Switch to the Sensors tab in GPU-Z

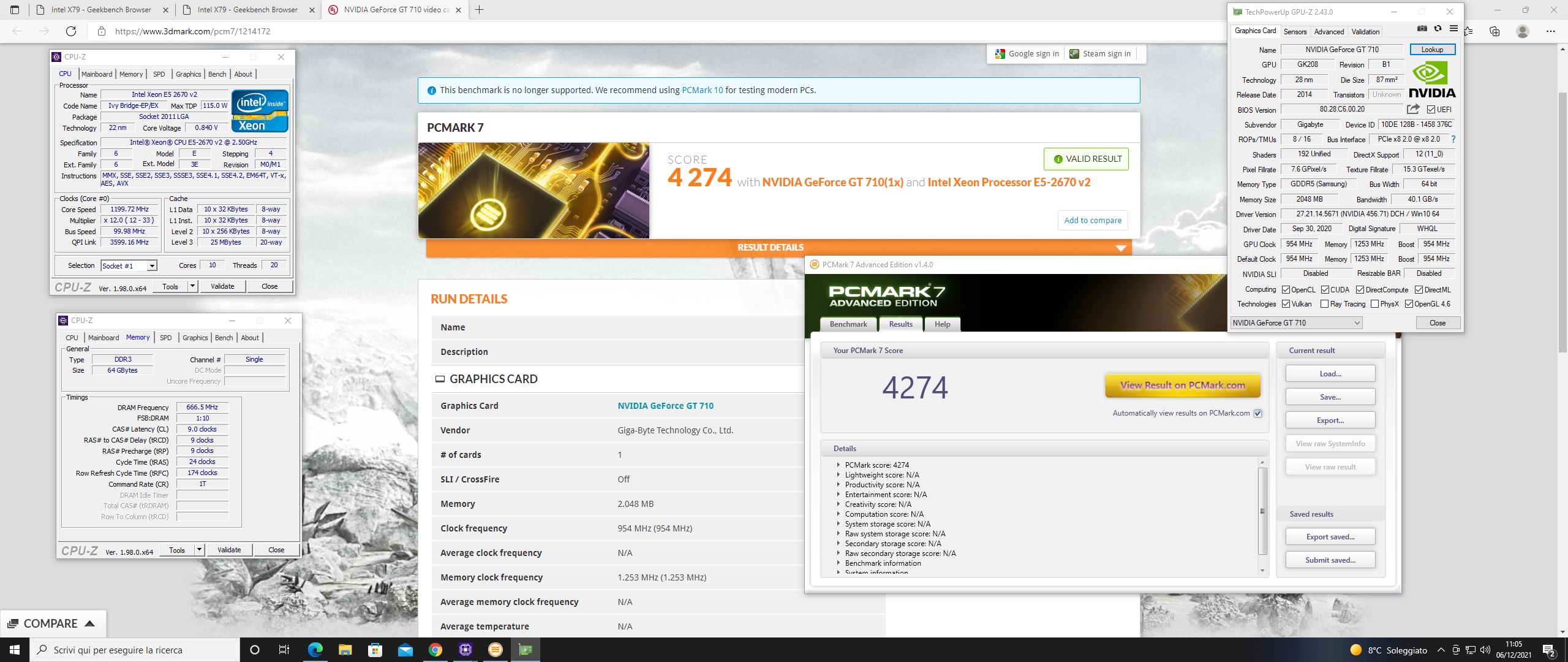tap(1295, 32)
